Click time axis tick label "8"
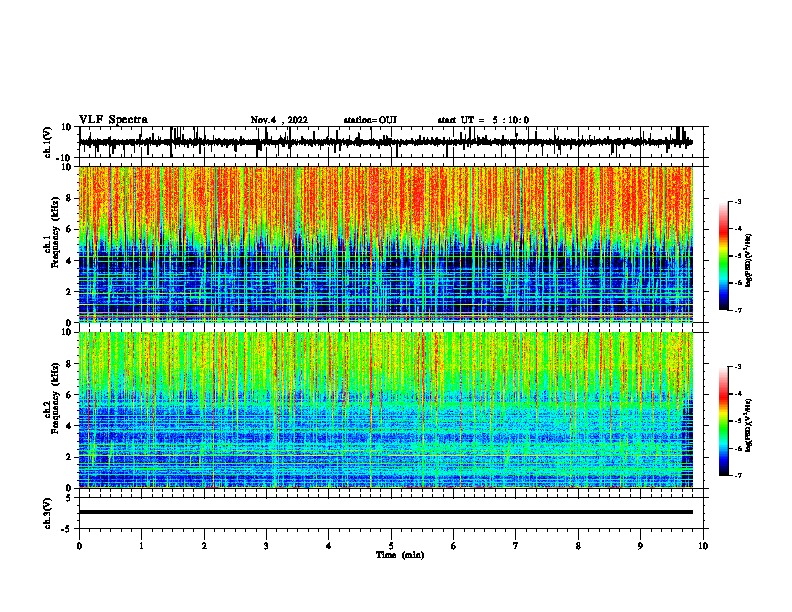 point(578,546)
